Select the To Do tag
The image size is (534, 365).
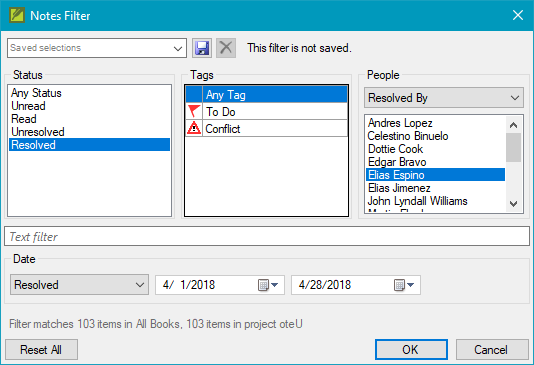[266, 111]
